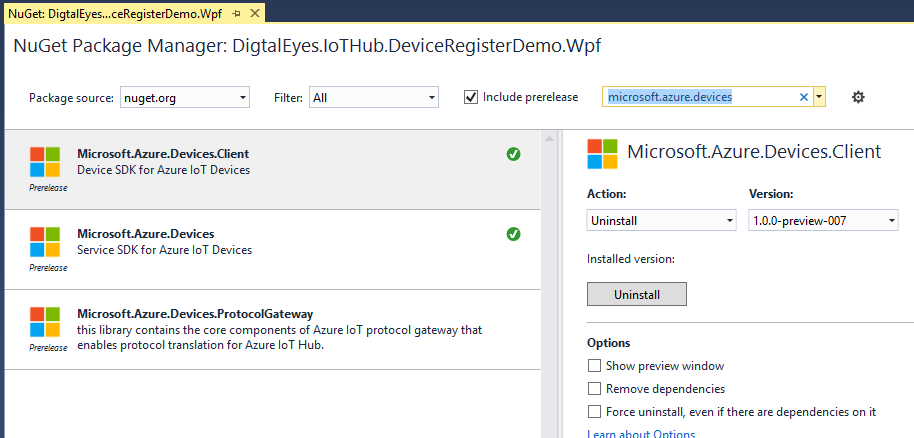Image resolution: width=914 pixels, height=438 pixels.
Task: Click NuGet Package Manager heading
Action: [x=307, y=47]
